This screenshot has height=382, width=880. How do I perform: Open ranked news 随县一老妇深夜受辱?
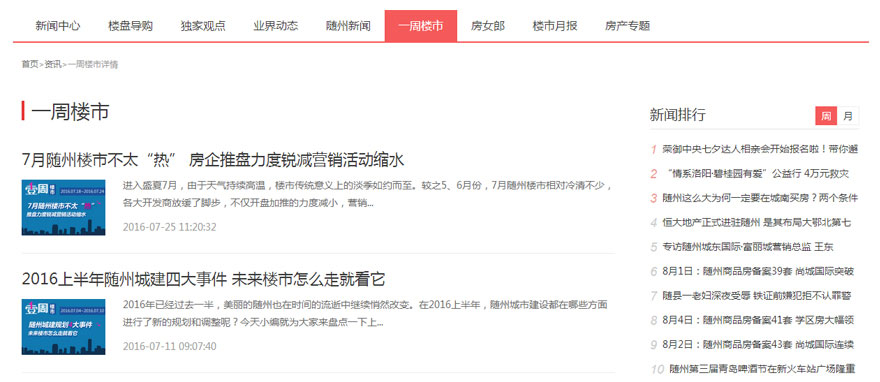[x=757, y=296]
